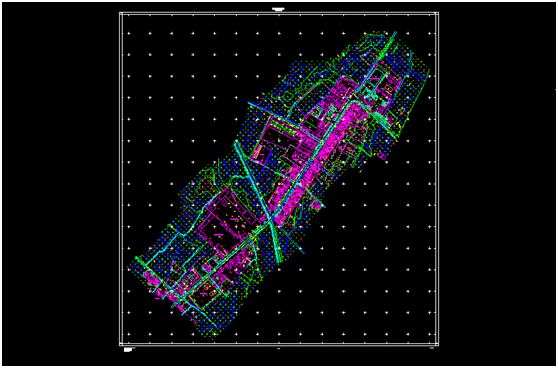Select the bottom-right corner of the double border frame
Viewport: 558px width, 368px height.
[x=438, y=345]
